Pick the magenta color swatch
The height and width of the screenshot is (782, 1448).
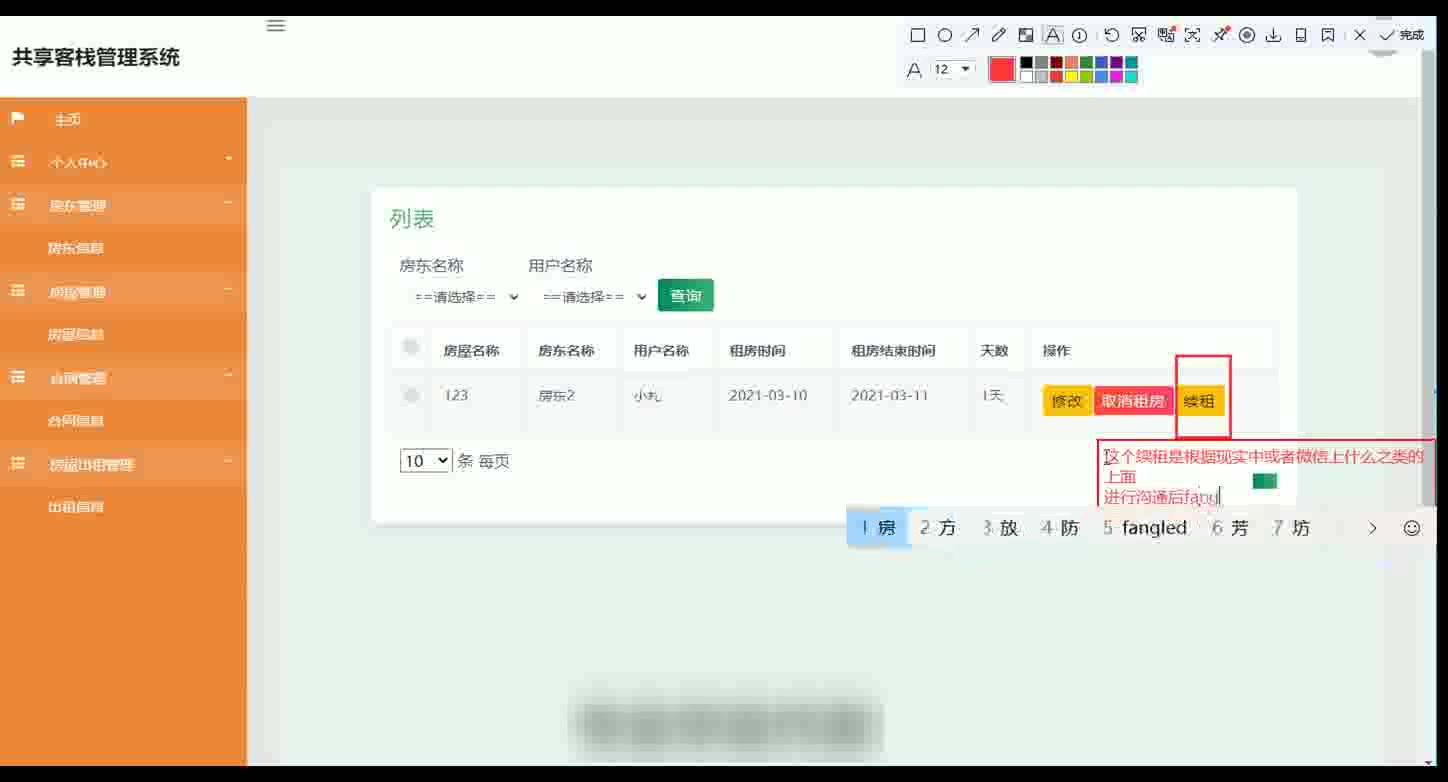click(x=1116, y=76)
